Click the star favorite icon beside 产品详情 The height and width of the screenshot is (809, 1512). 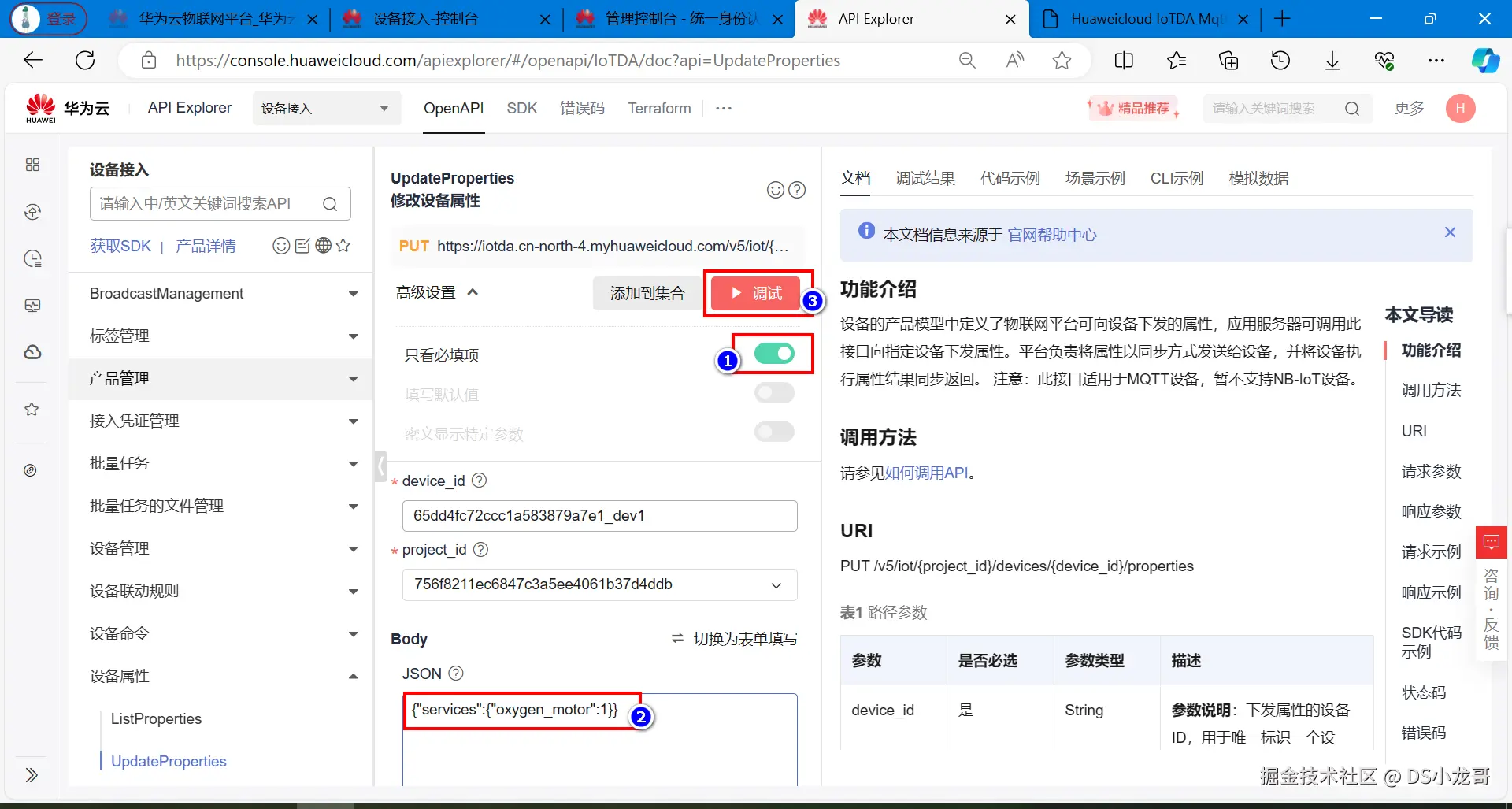(343, 246)
